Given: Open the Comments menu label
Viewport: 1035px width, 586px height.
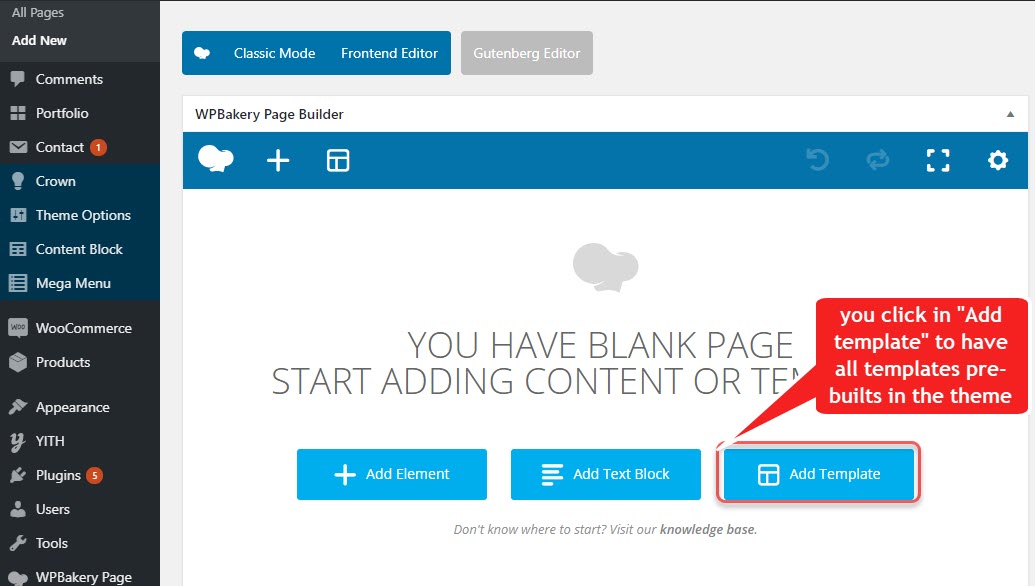Looking at the screenshot, I should [x=69, y=79].
